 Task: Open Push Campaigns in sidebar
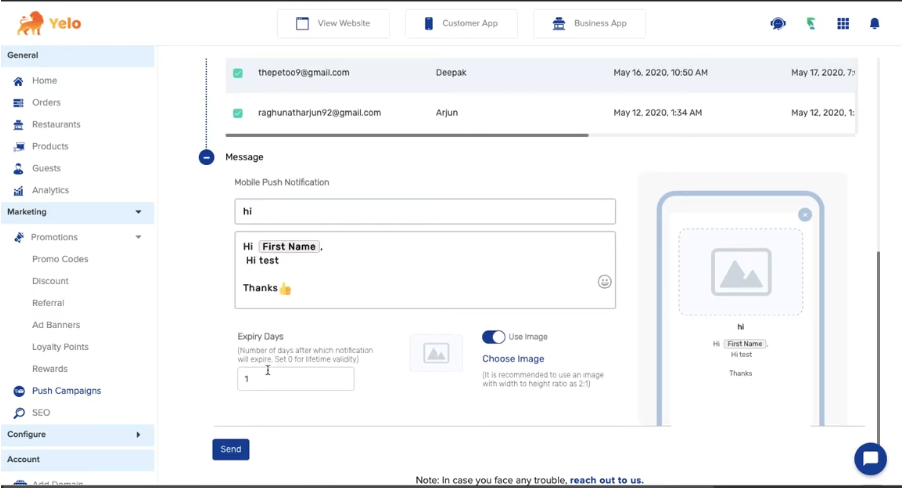[66, 391]
